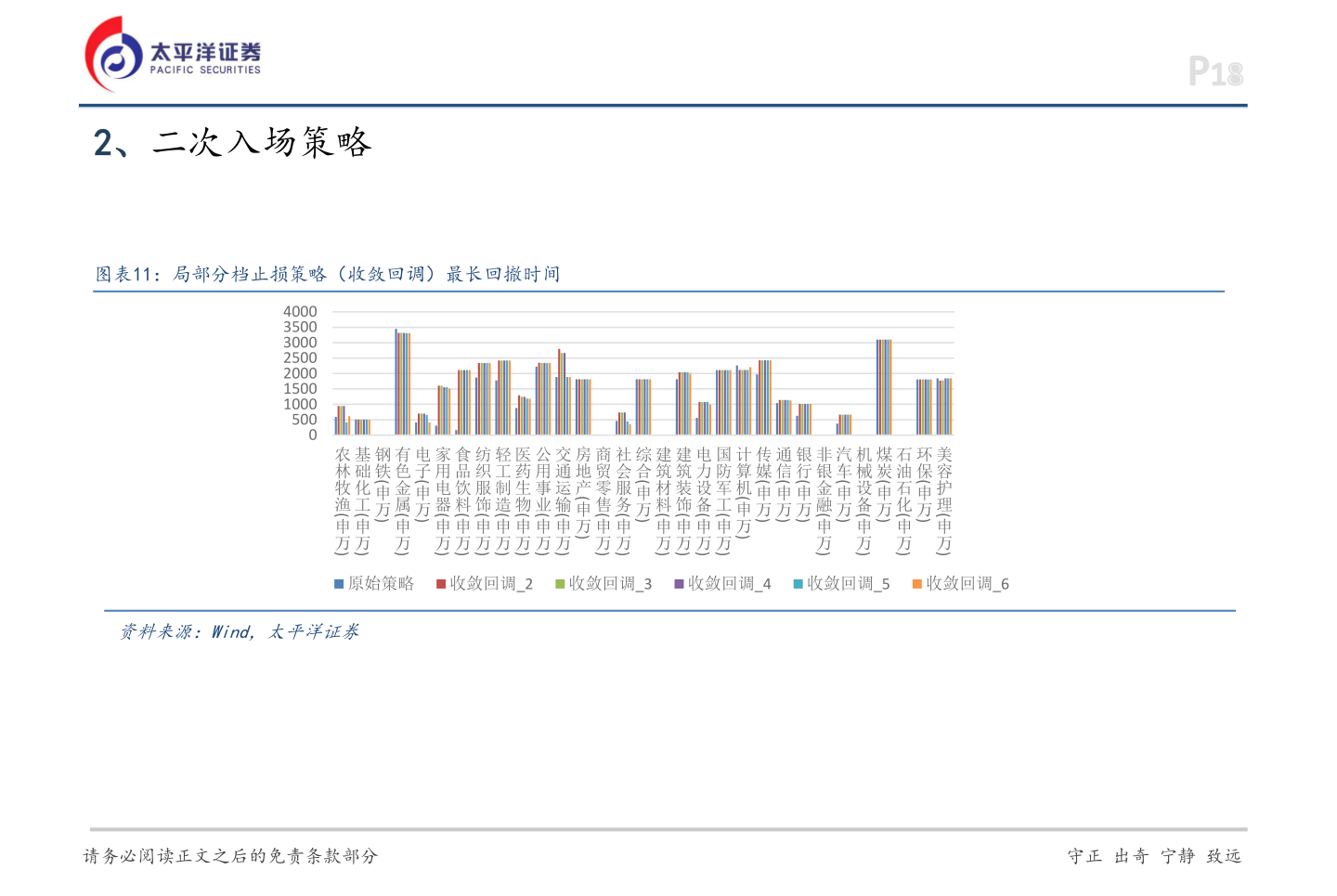The image size is (1337, 896).
Task: Click the 纺织服饰 category axis label
Action: tap(483, 500)
